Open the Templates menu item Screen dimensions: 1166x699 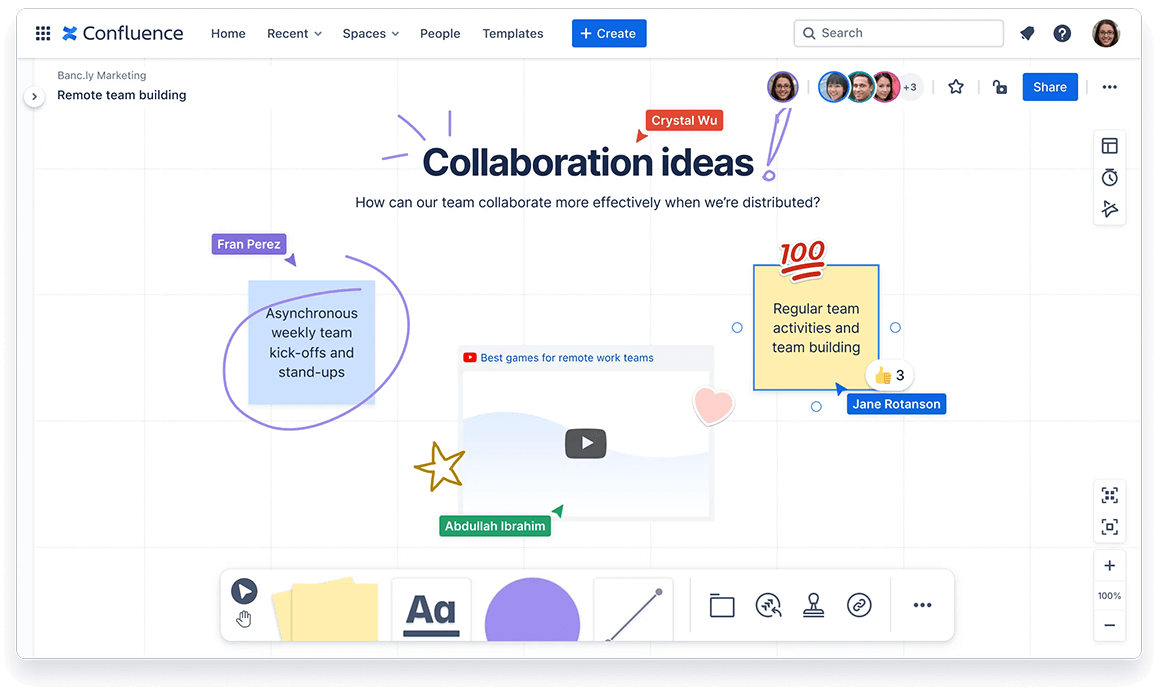[x=512, y=33]
